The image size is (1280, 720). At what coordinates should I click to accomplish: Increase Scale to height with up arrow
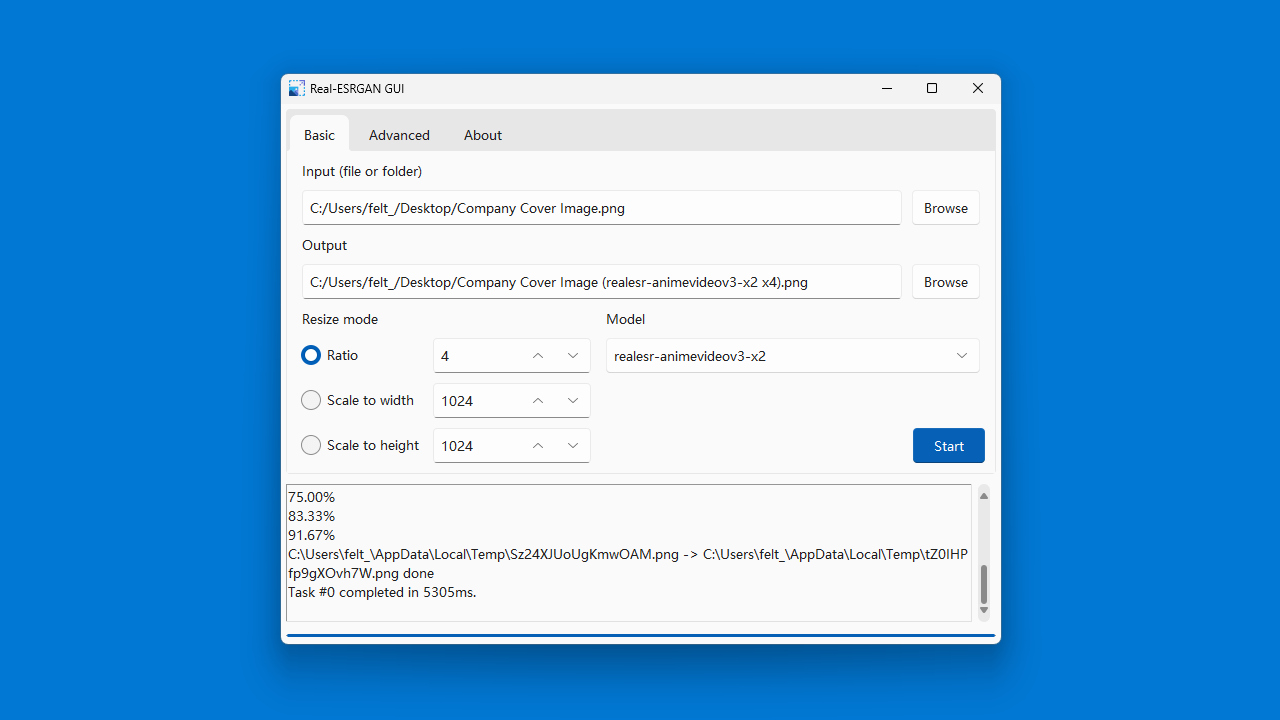(538, 446)
